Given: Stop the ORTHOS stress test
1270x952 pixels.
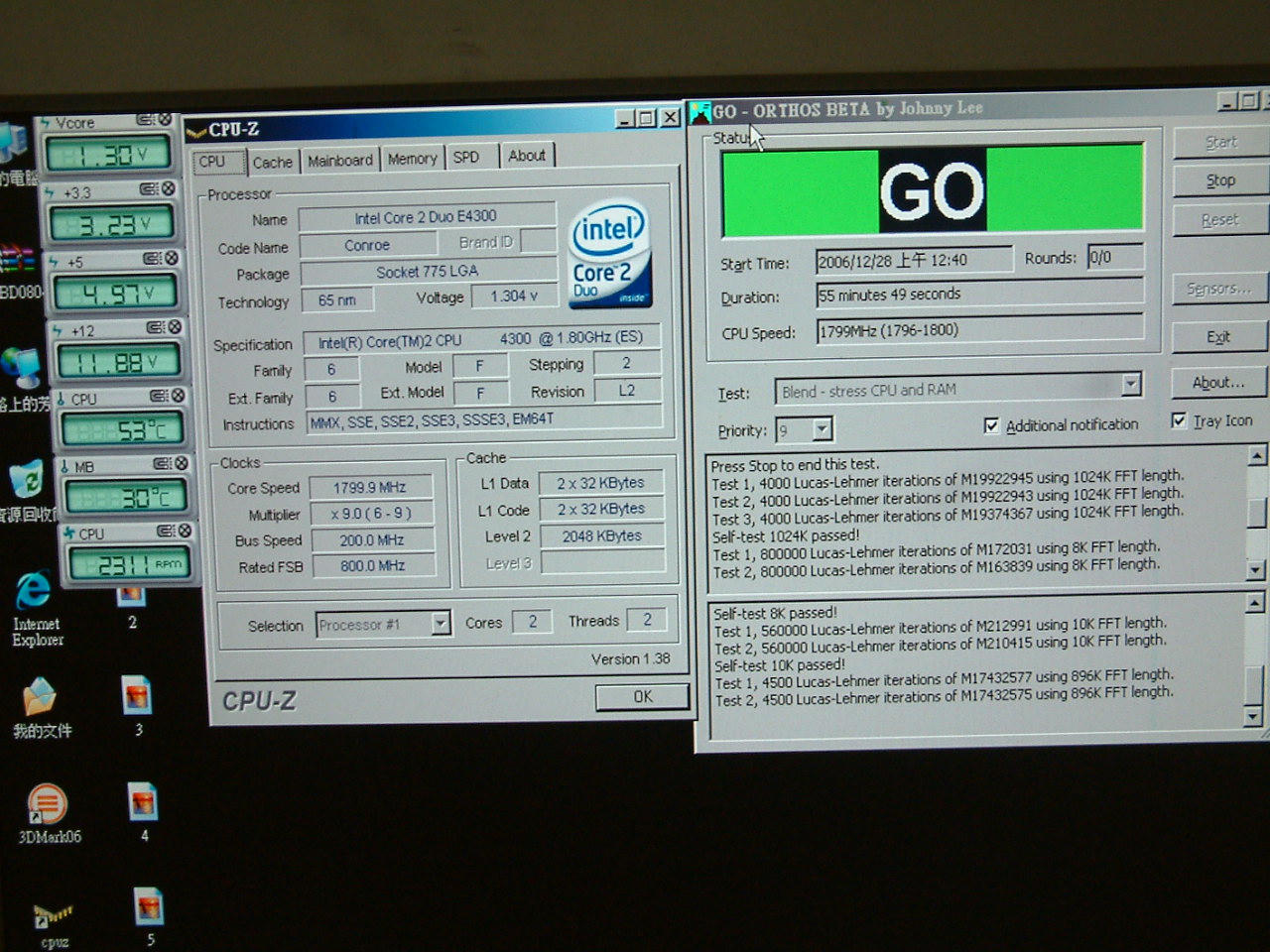Looking at the screenshot, I should coord(1220,181).
